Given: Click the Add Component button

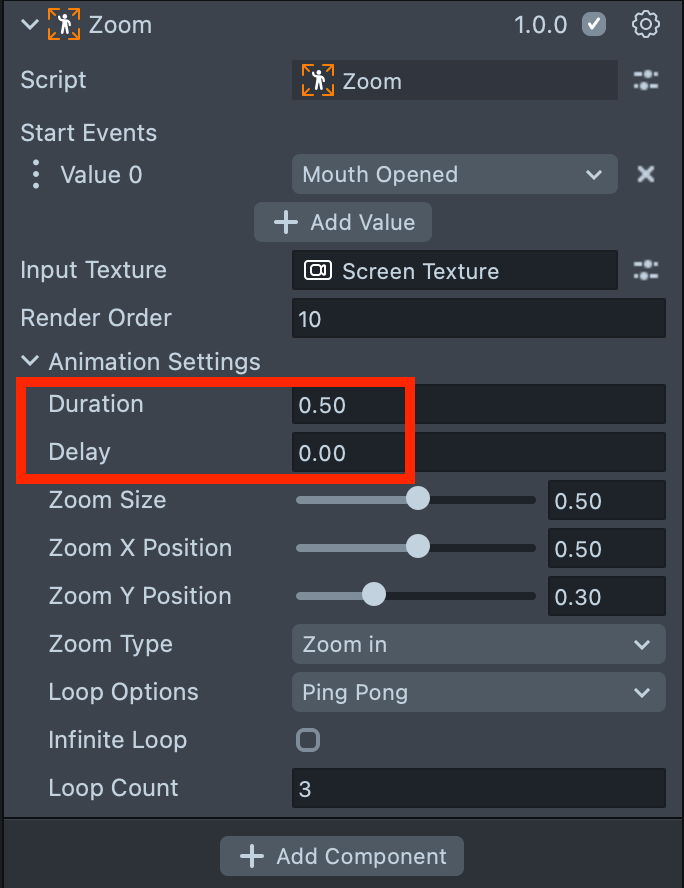Looking at the screenshot, I should click(x=342, y=856).
